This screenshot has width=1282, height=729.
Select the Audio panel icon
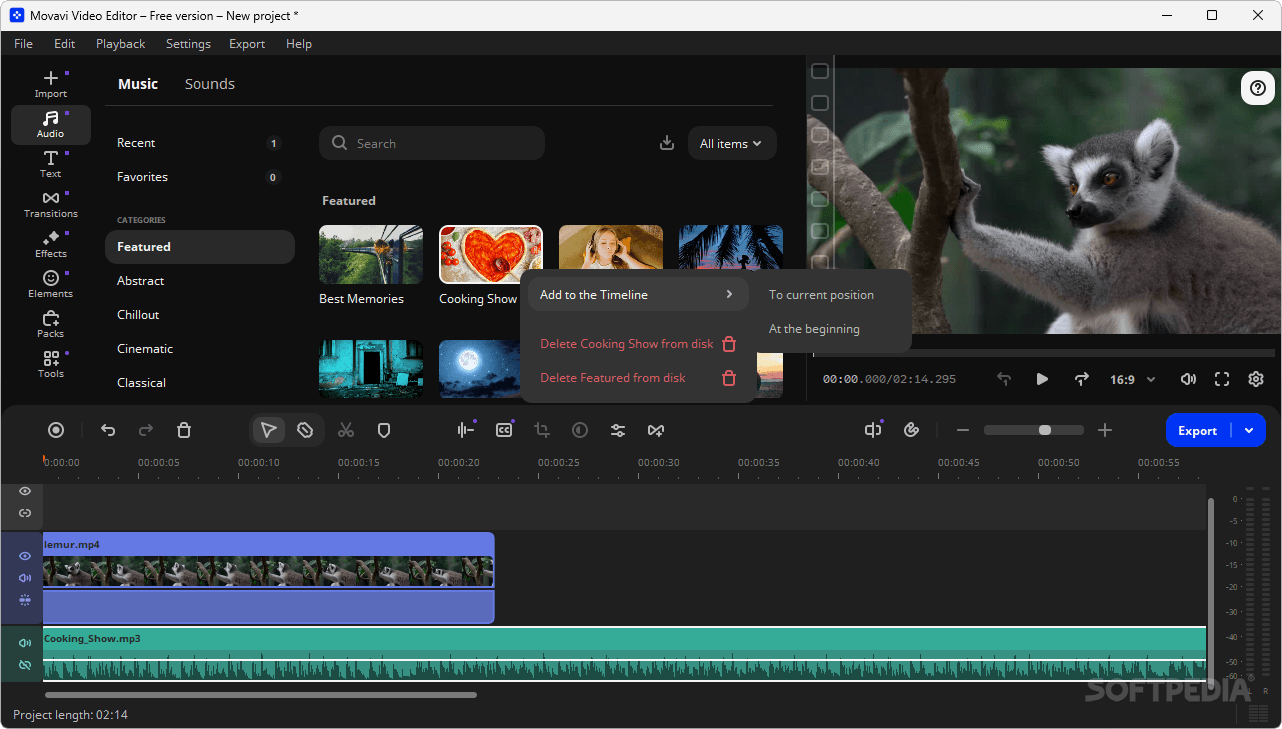click(x=51, y=125)
